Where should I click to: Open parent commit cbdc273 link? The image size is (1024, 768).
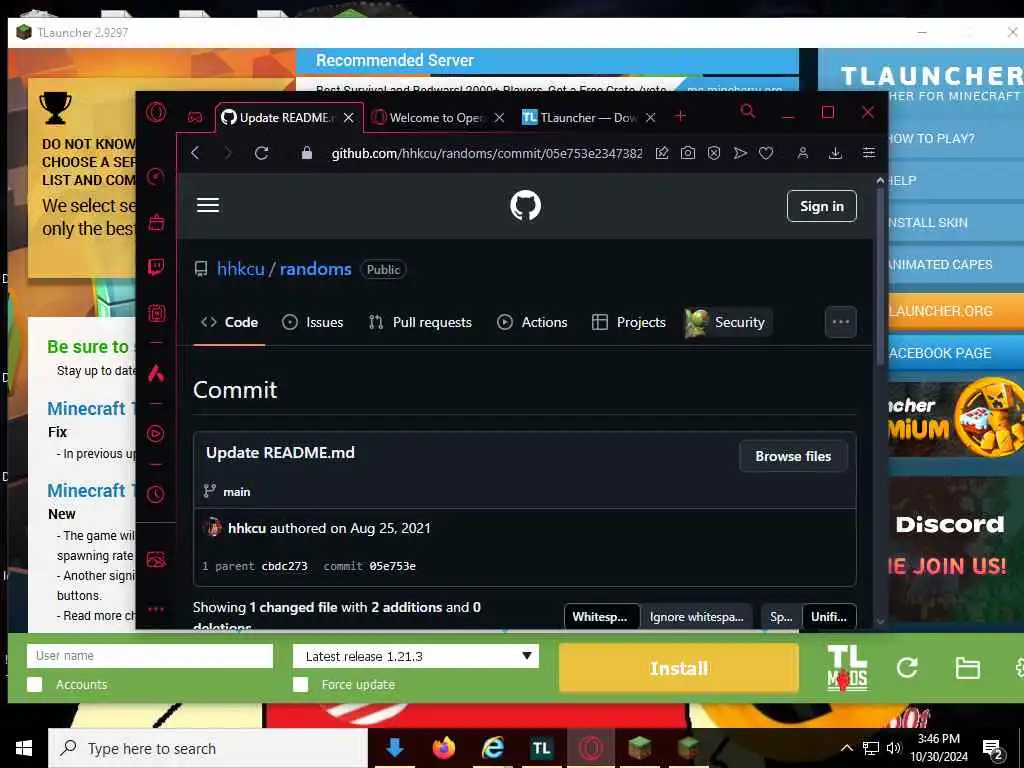tap(284, 566)
